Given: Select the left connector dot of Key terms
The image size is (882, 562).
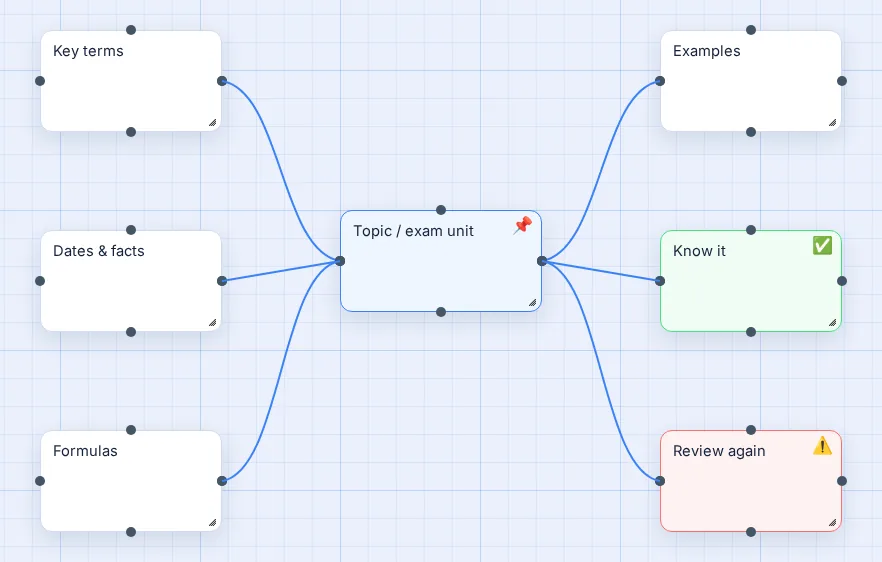Looking at the screenshot, I should pyautogui.click(x=40, y=81).
